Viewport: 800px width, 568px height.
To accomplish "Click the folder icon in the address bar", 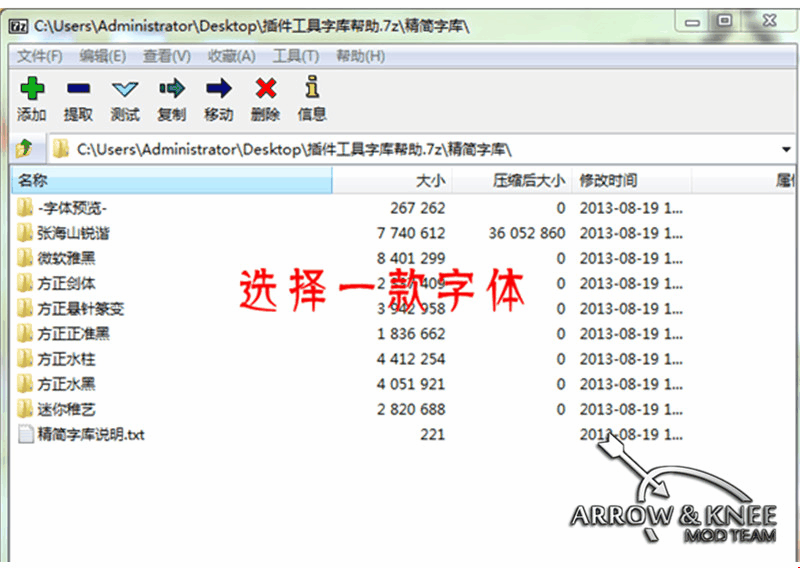I will click(61, 149).
